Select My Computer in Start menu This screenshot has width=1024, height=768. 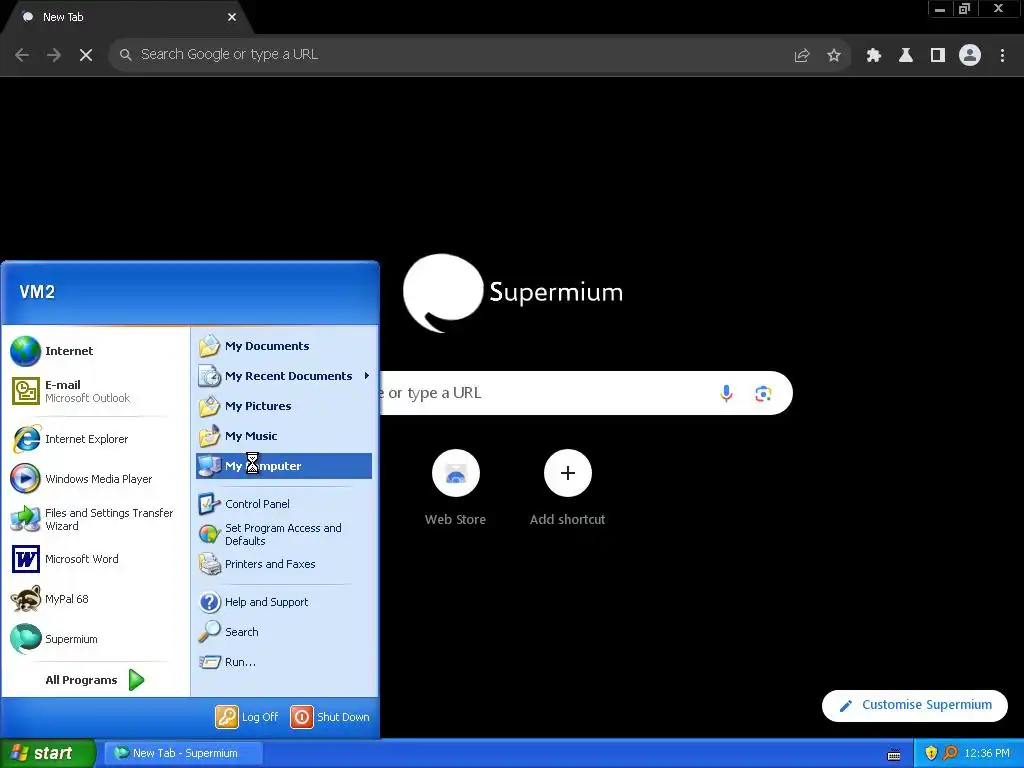click(x=284, y=466)
